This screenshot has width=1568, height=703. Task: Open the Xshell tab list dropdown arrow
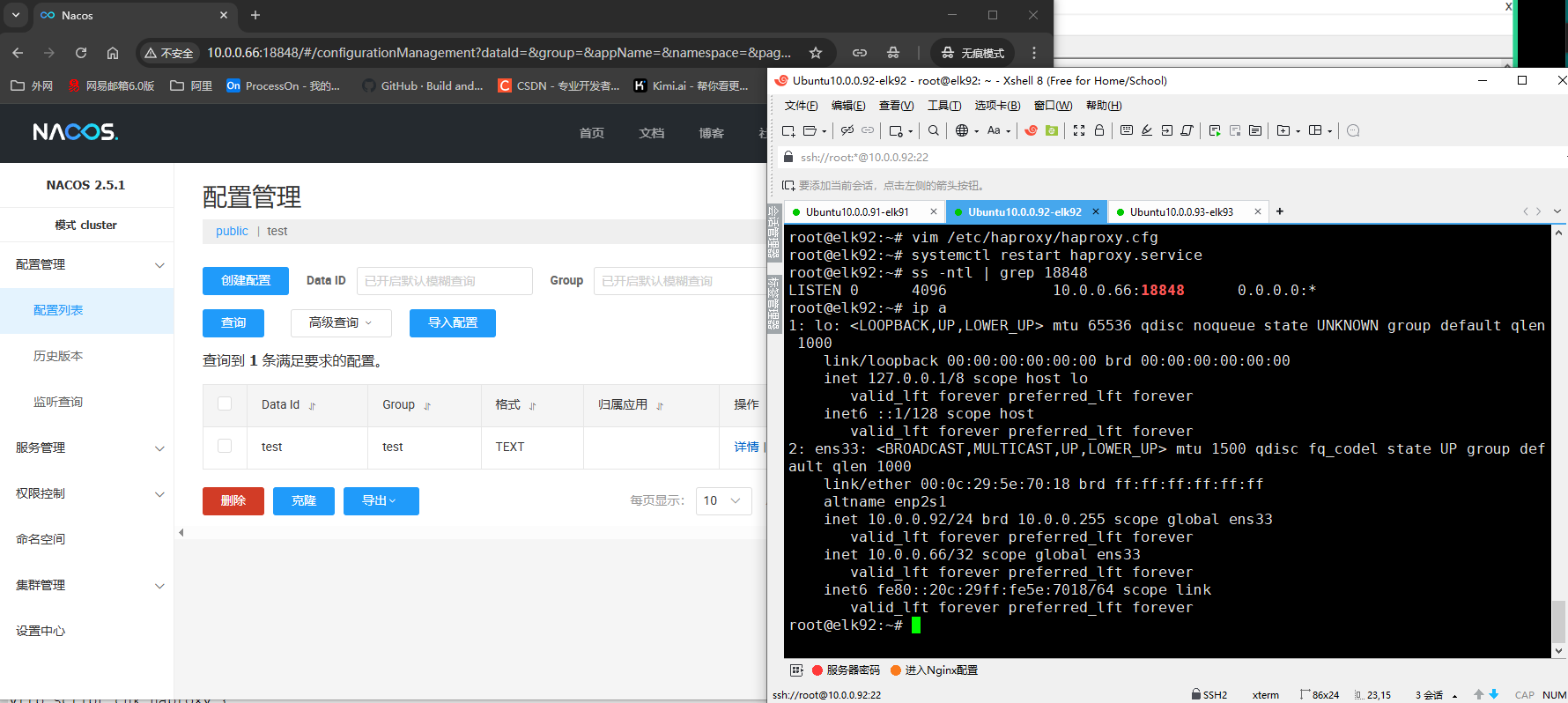coord(1557,211)
